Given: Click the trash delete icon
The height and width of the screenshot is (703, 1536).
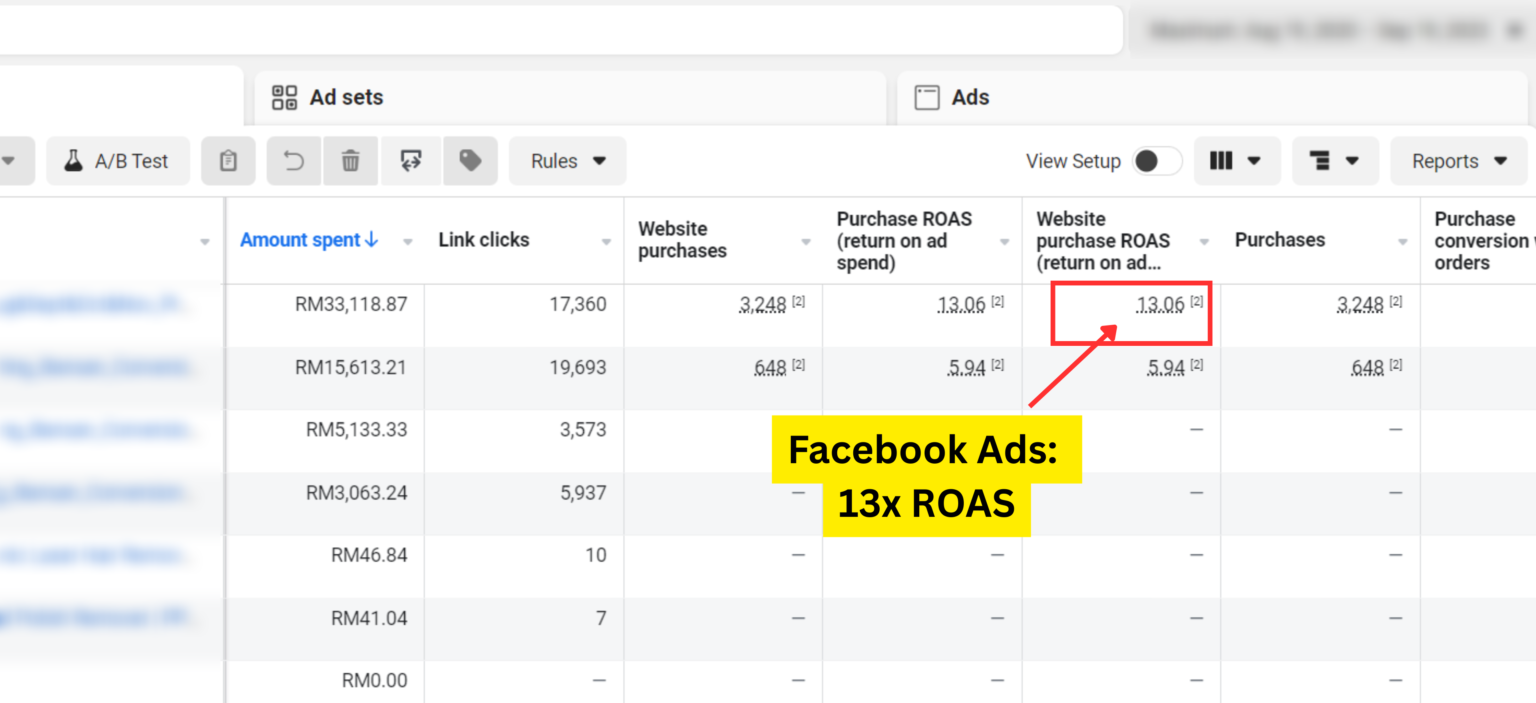Looking at the screenshot, I should (x=350, y=161).
